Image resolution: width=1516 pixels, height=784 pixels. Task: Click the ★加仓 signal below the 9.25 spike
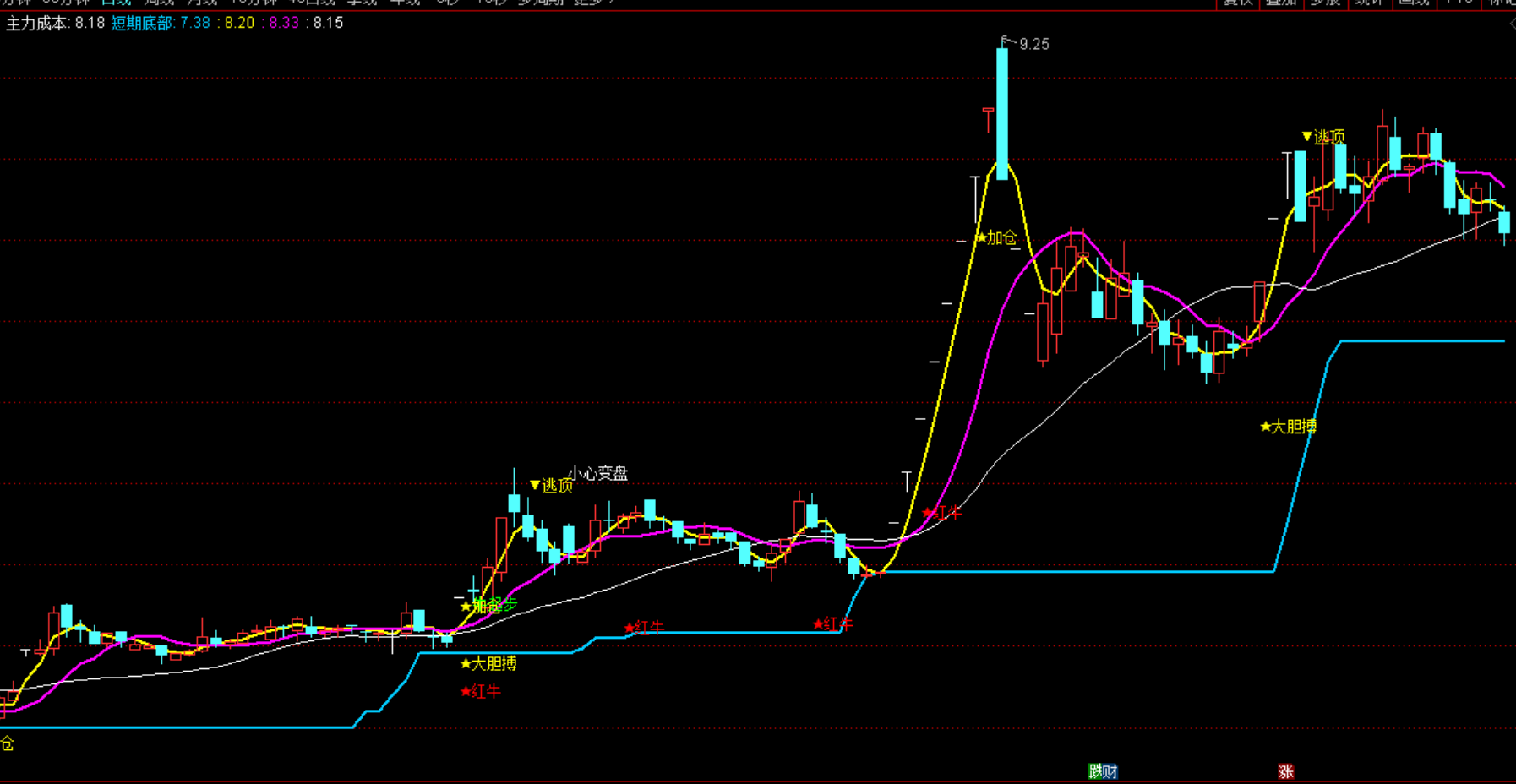click(x=996, y=238)
